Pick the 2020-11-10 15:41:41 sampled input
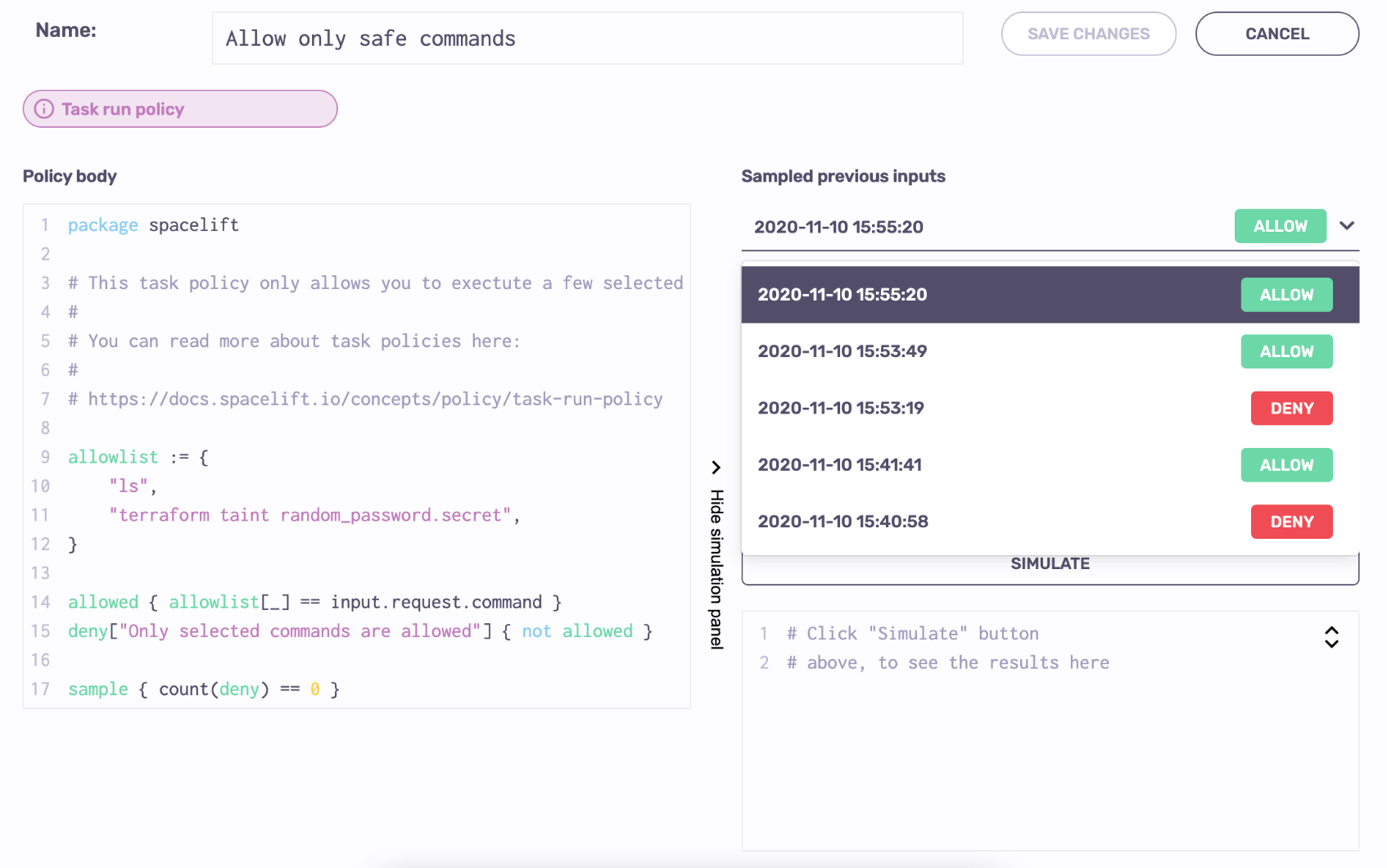 pyautogui.click(x=1050, y=465)
